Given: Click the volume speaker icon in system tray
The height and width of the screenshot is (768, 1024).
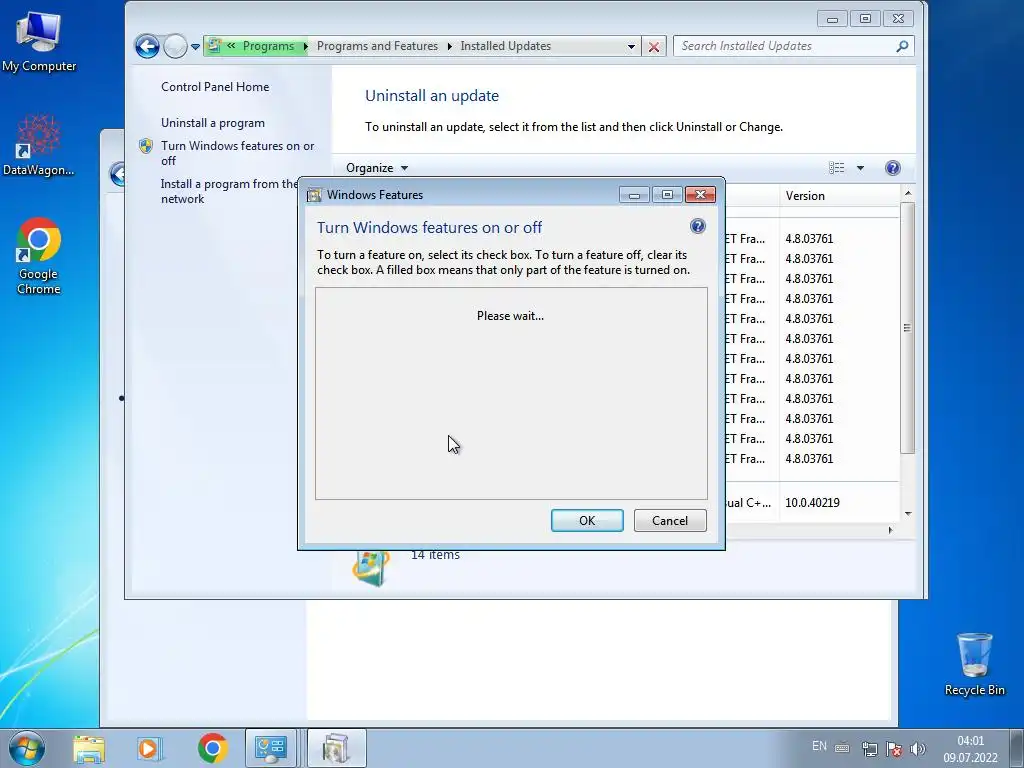Looking at the screenshot, I should (x=918, y=748).
